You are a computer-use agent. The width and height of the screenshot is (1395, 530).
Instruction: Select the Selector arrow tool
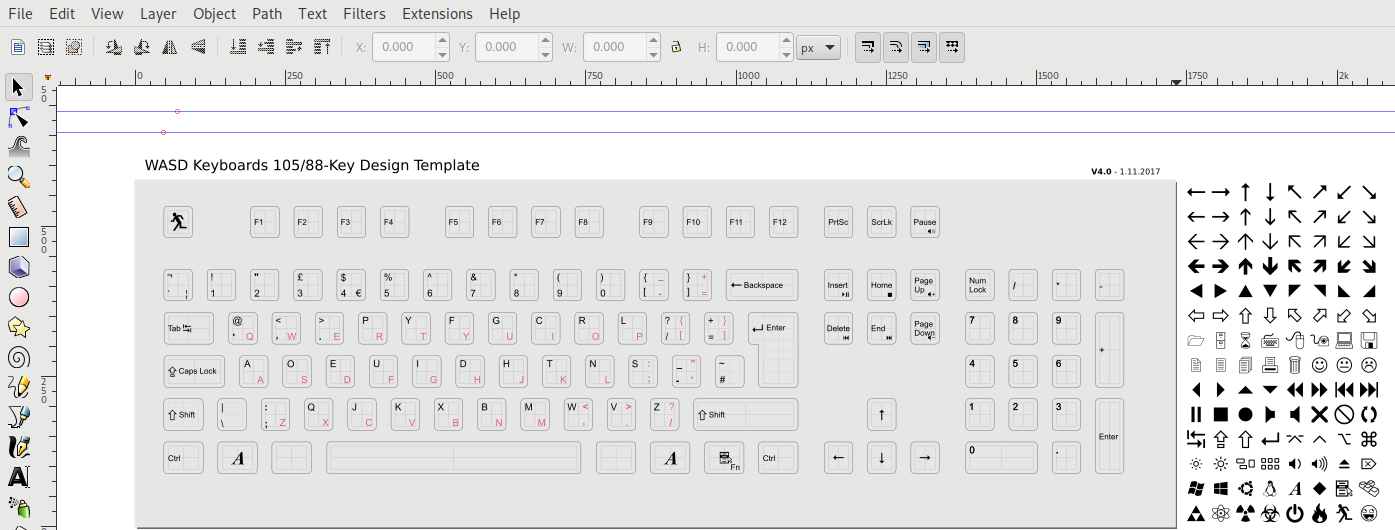18,88
